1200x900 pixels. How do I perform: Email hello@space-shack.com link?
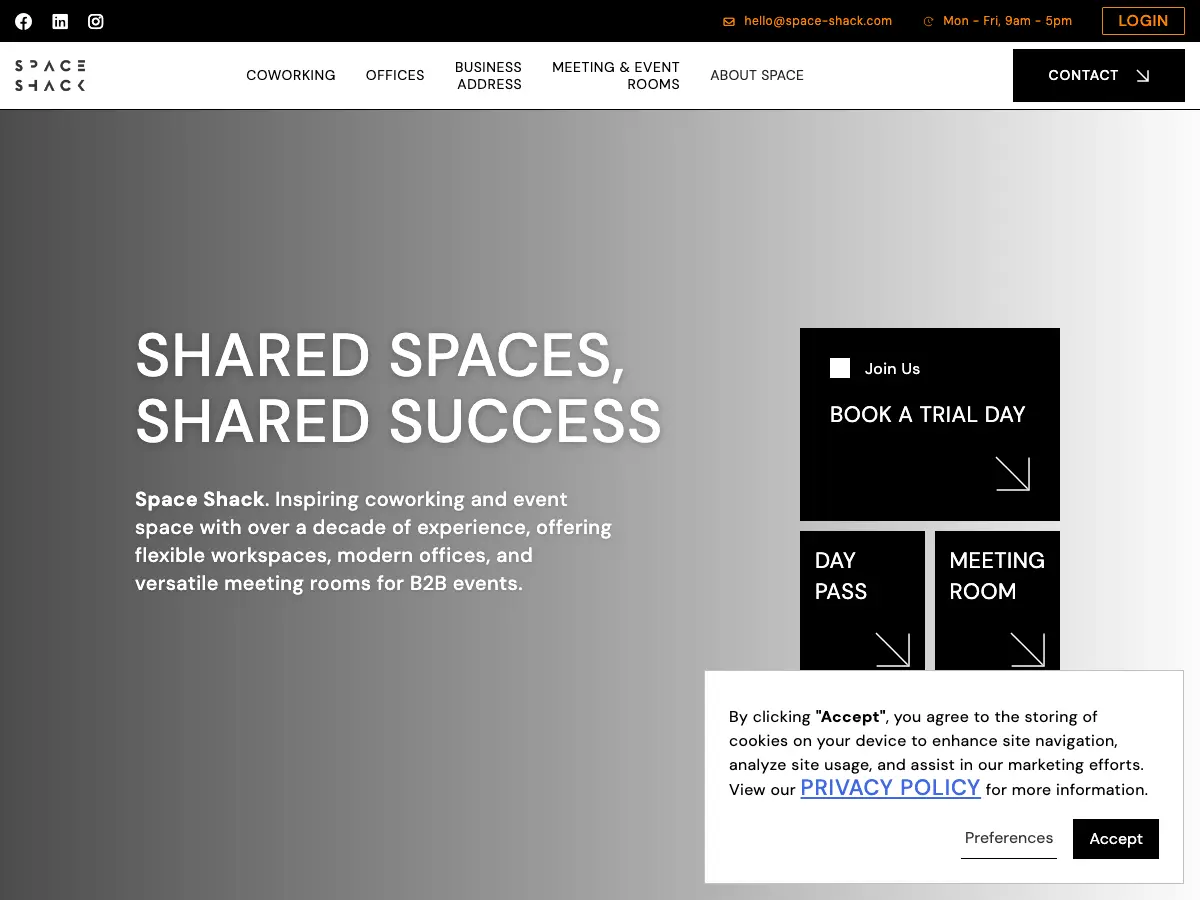coord(818,21)
